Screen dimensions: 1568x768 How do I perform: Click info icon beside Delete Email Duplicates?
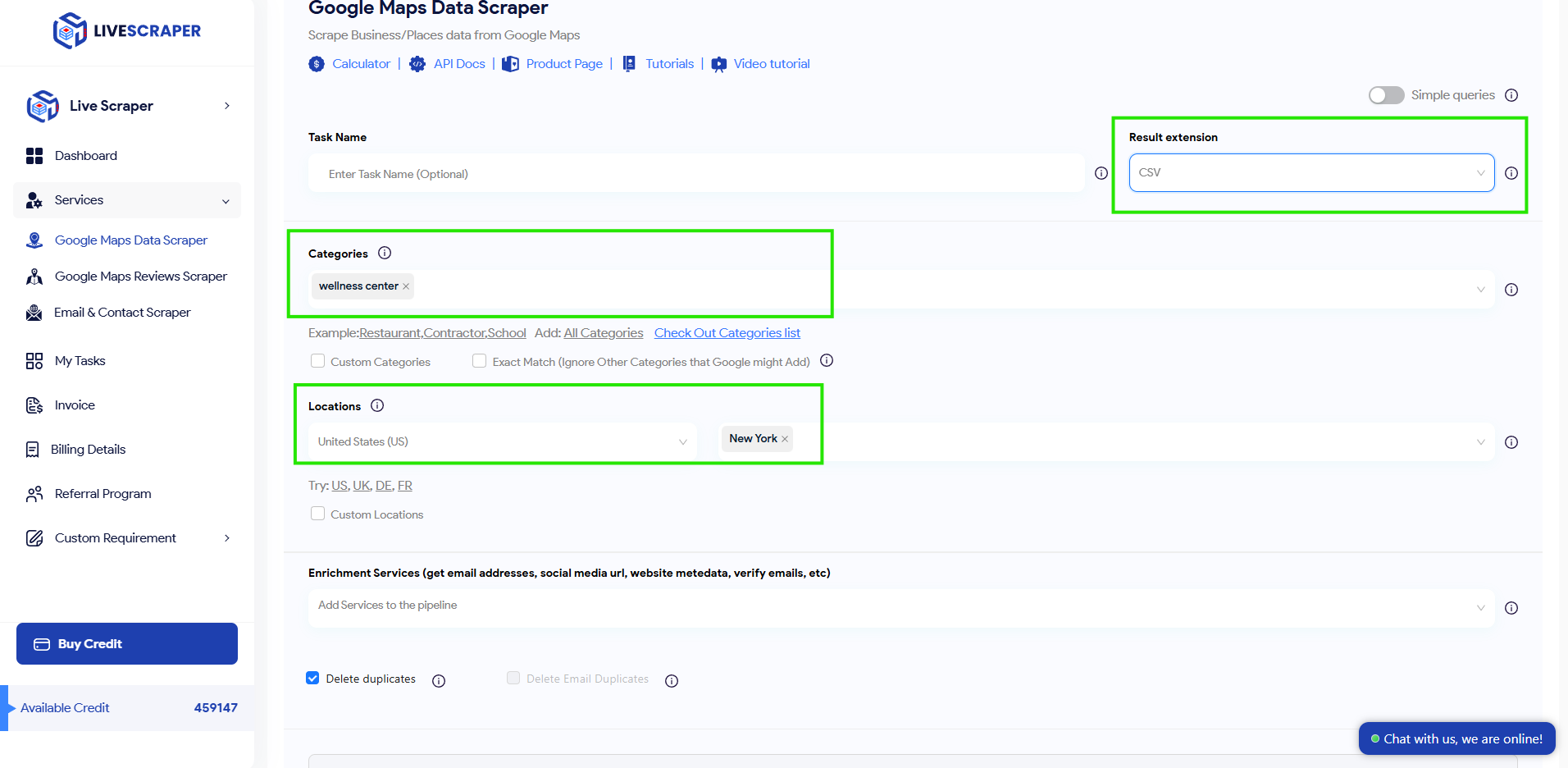672,681
